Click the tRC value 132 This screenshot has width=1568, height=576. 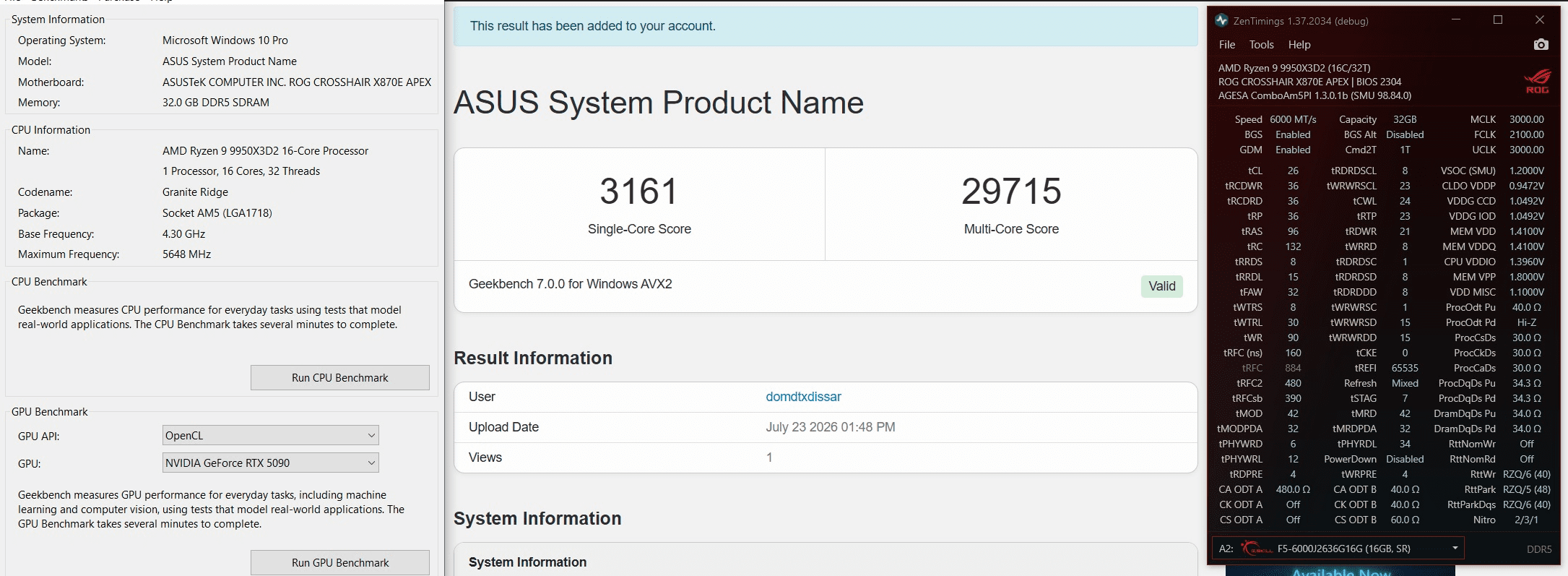click(1293, 246)
